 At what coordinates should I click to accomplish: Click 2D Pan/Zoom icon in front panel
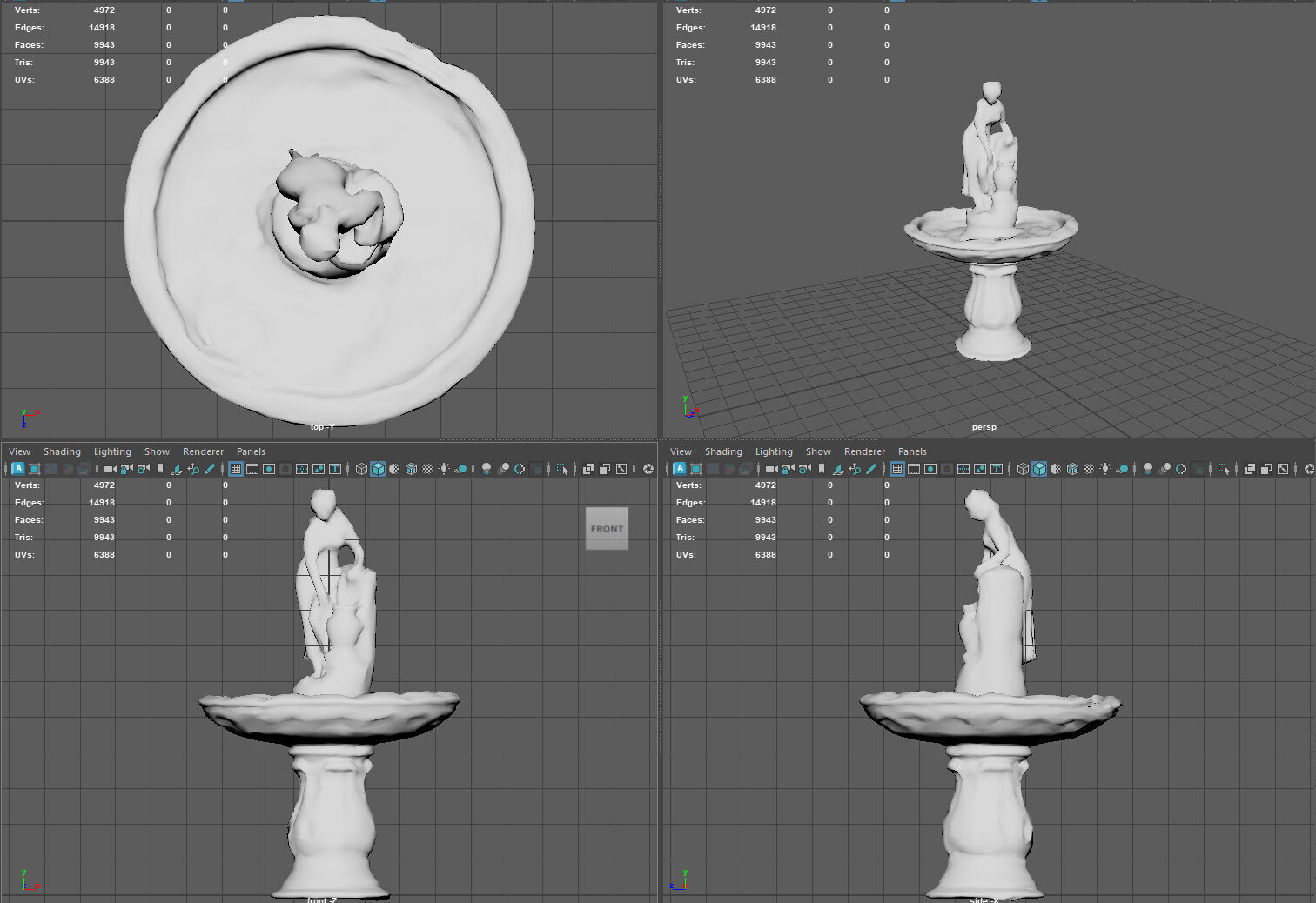click(x=193, y=469)
